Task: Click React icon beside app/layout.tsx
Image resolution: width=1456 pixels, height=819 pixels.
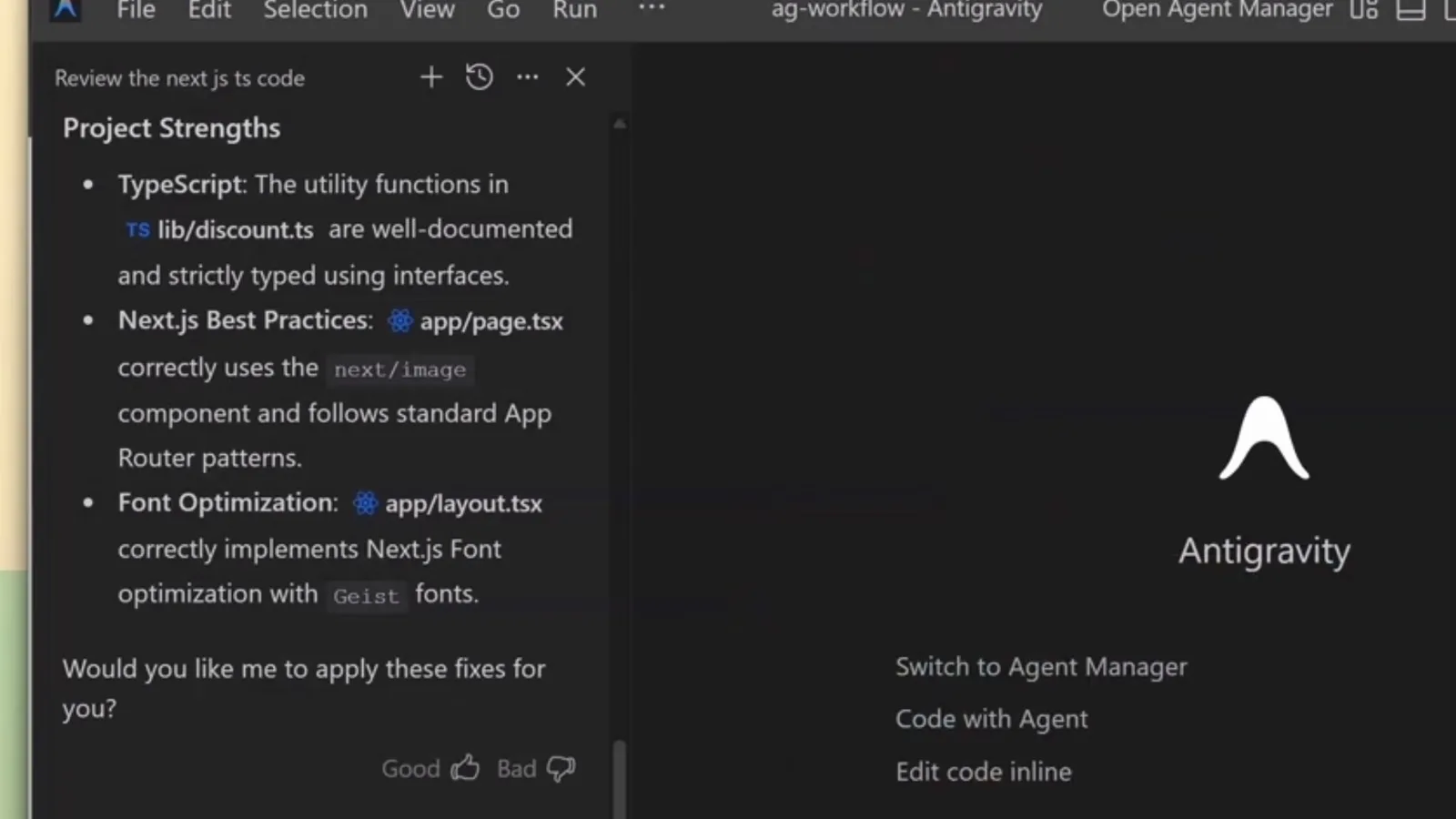Action: [365, 503]
